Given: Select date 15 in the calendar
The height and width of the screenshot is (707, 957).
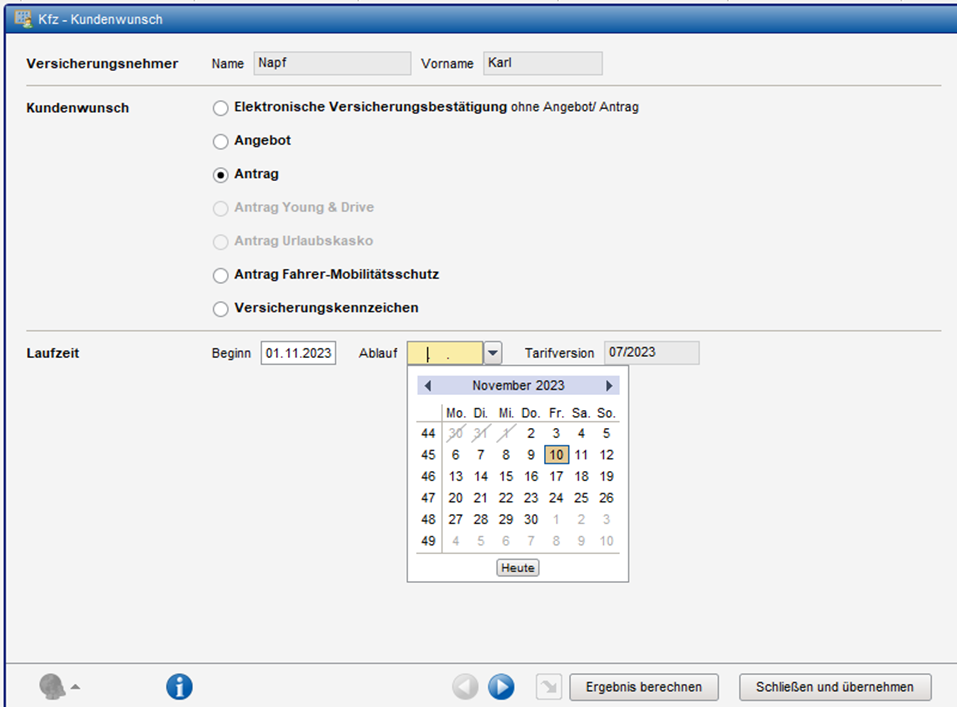Looking at the screenshot, I should [x=506, y=476].
